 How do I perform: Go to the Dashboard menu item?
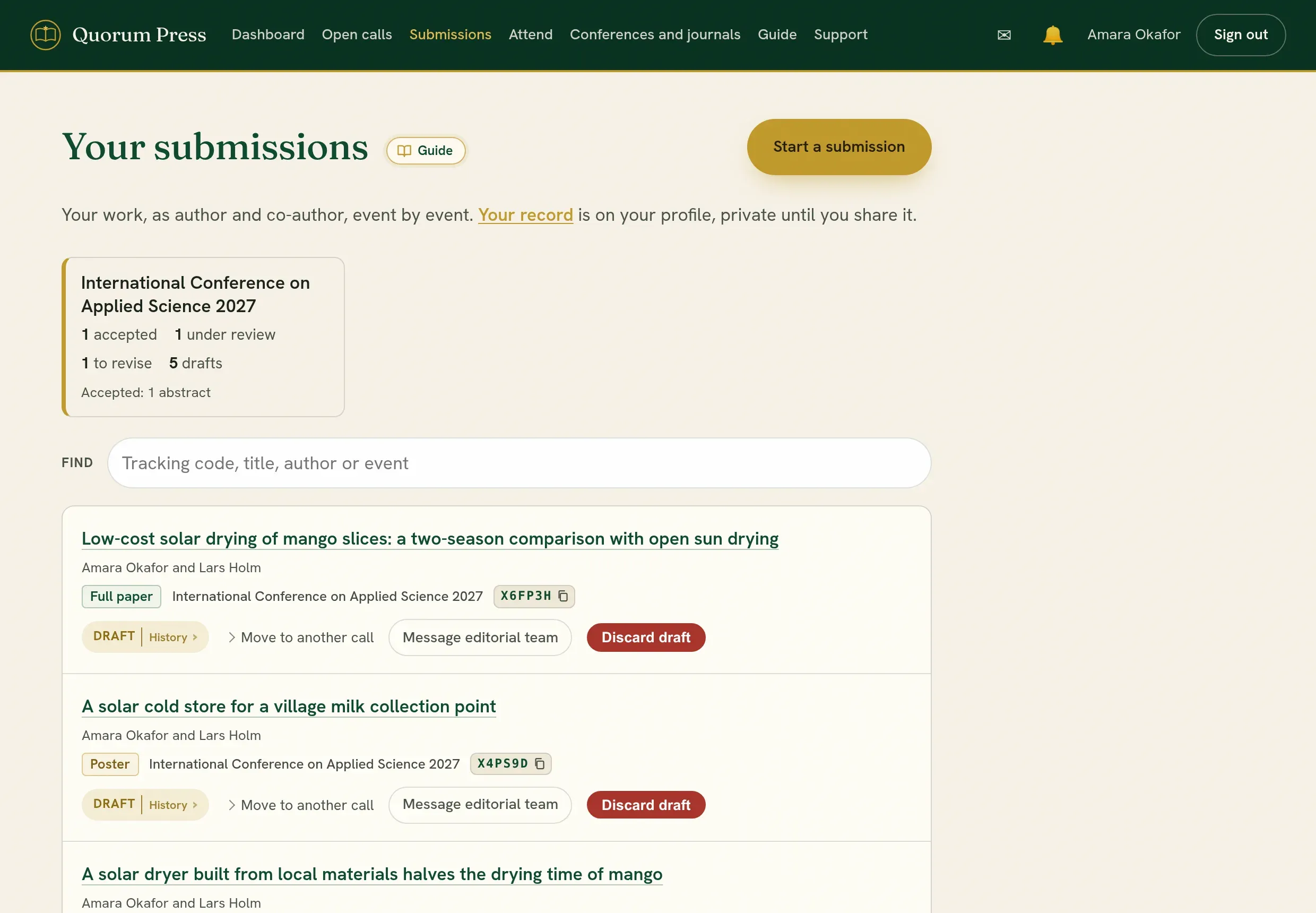click(x=268, y=35)
